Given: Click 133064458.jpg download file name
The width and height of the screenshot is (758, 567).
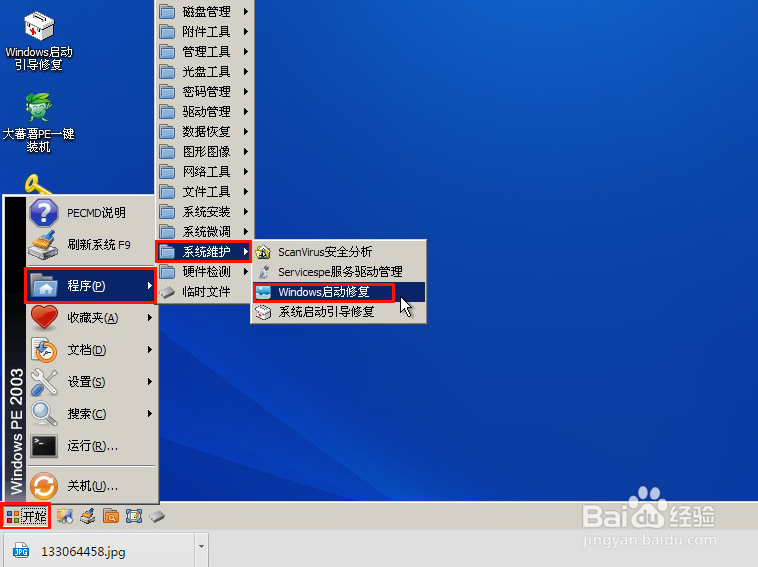Looking at the screenshot, I should coord(83,552).
